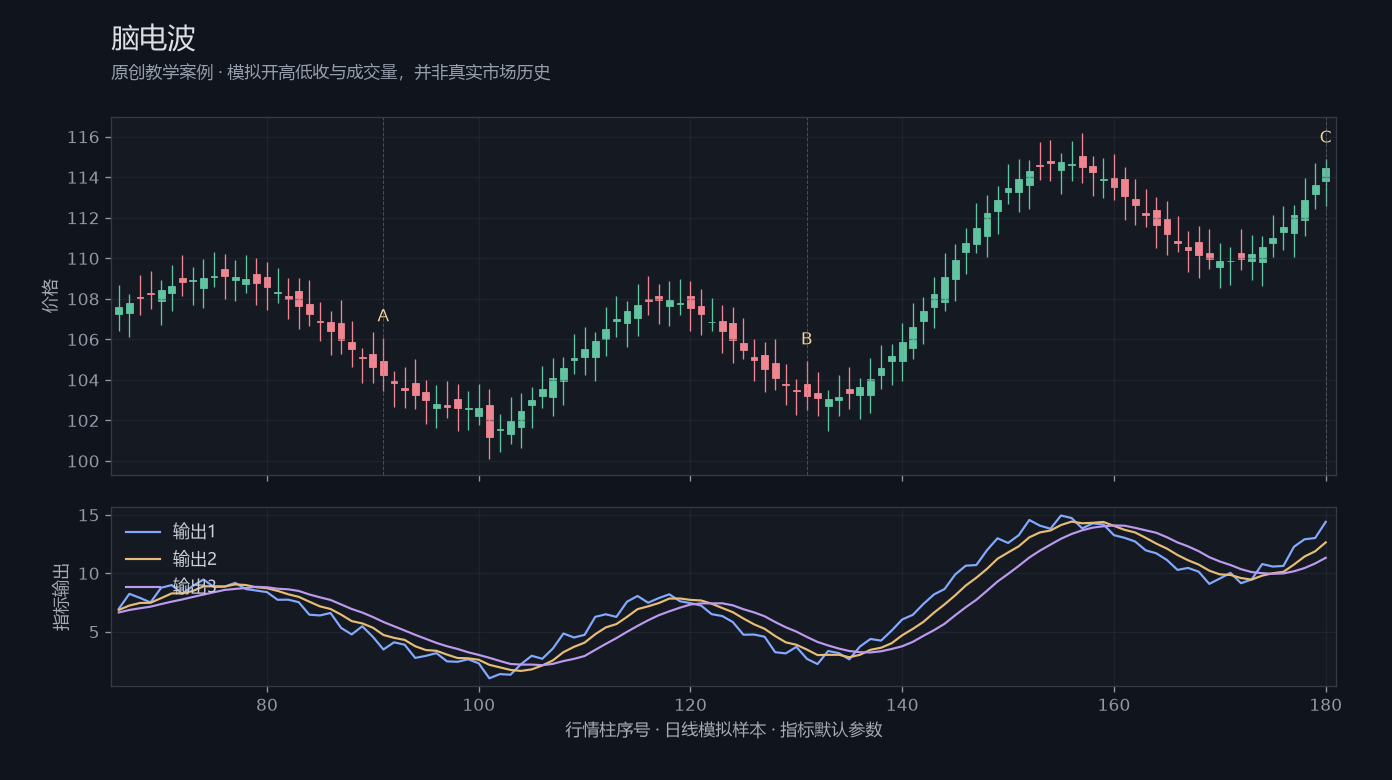
Task: Click x-axis tick 80
Action: click(267, 704)
